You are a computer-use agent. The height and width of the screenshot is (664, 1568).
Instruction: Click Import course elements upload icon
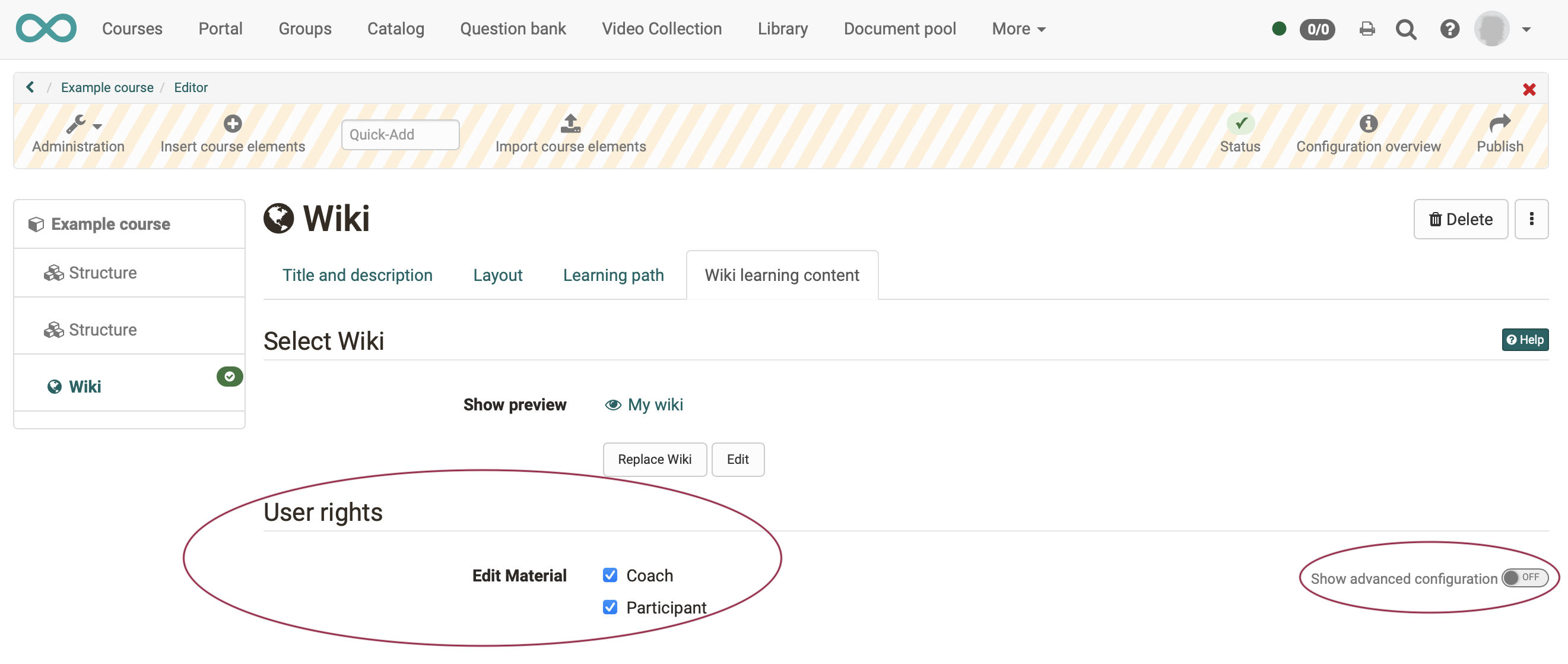(x=570, y=124)
